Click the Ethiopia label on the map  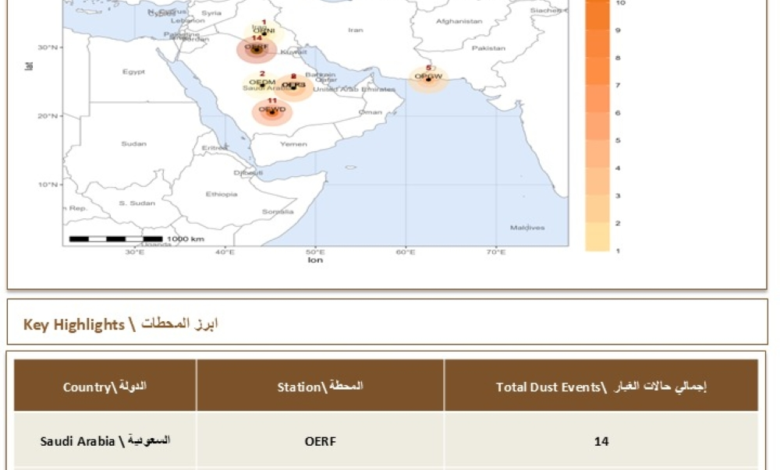pos(222,194)
